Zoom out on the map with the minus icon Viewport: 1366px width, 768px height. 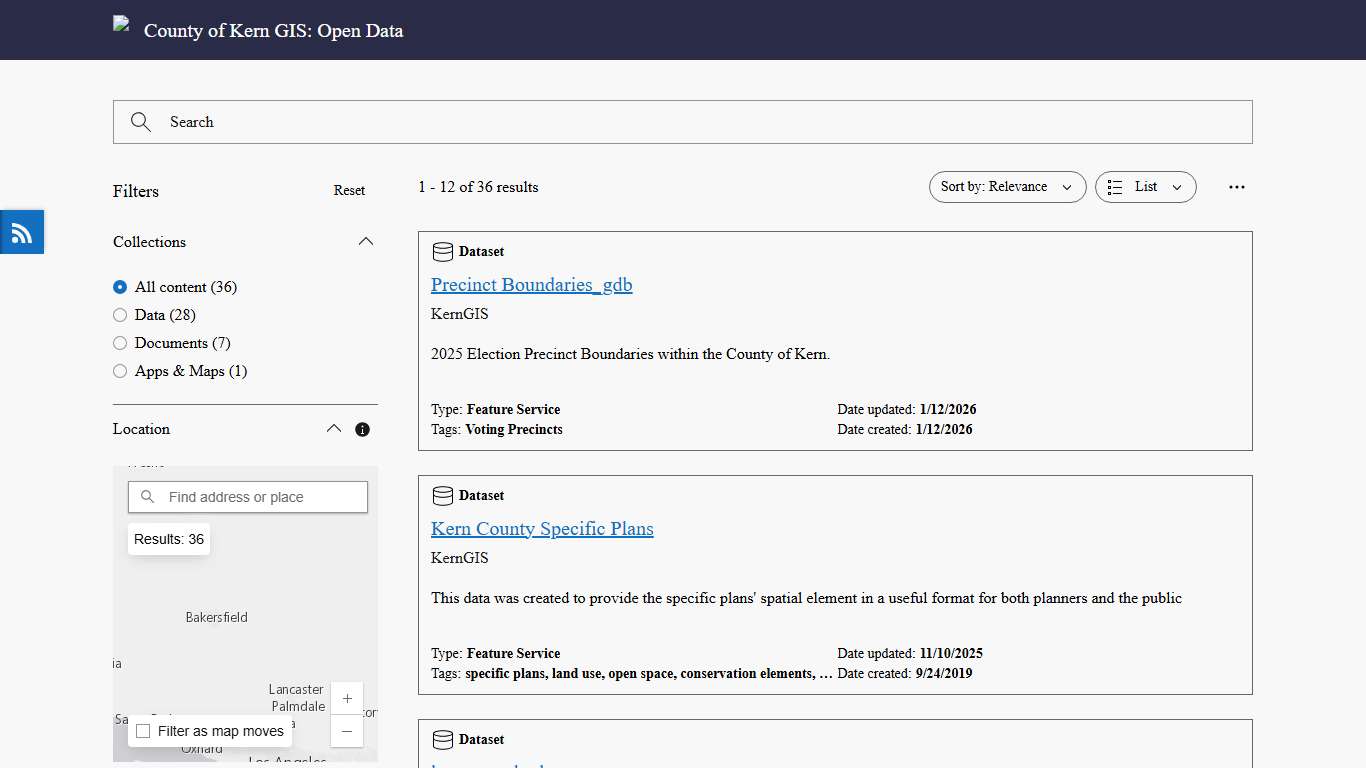pos(346,732)
